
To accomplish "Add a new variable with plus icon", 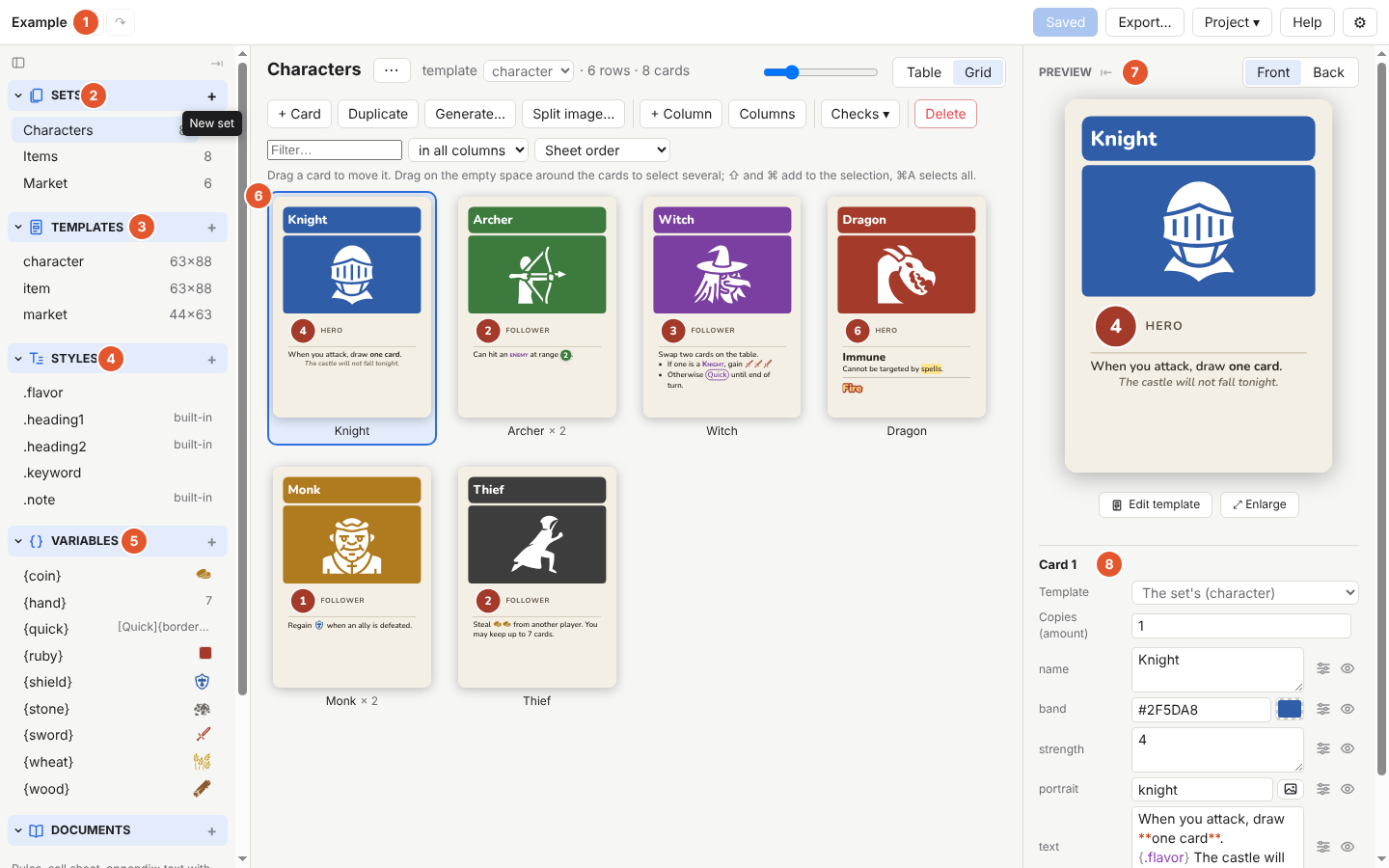I will tap(211, 542).
